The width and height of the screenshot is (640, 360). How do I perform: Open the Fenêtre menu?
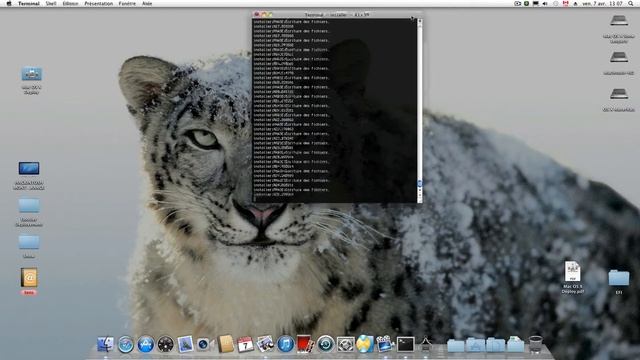(127, 3)
